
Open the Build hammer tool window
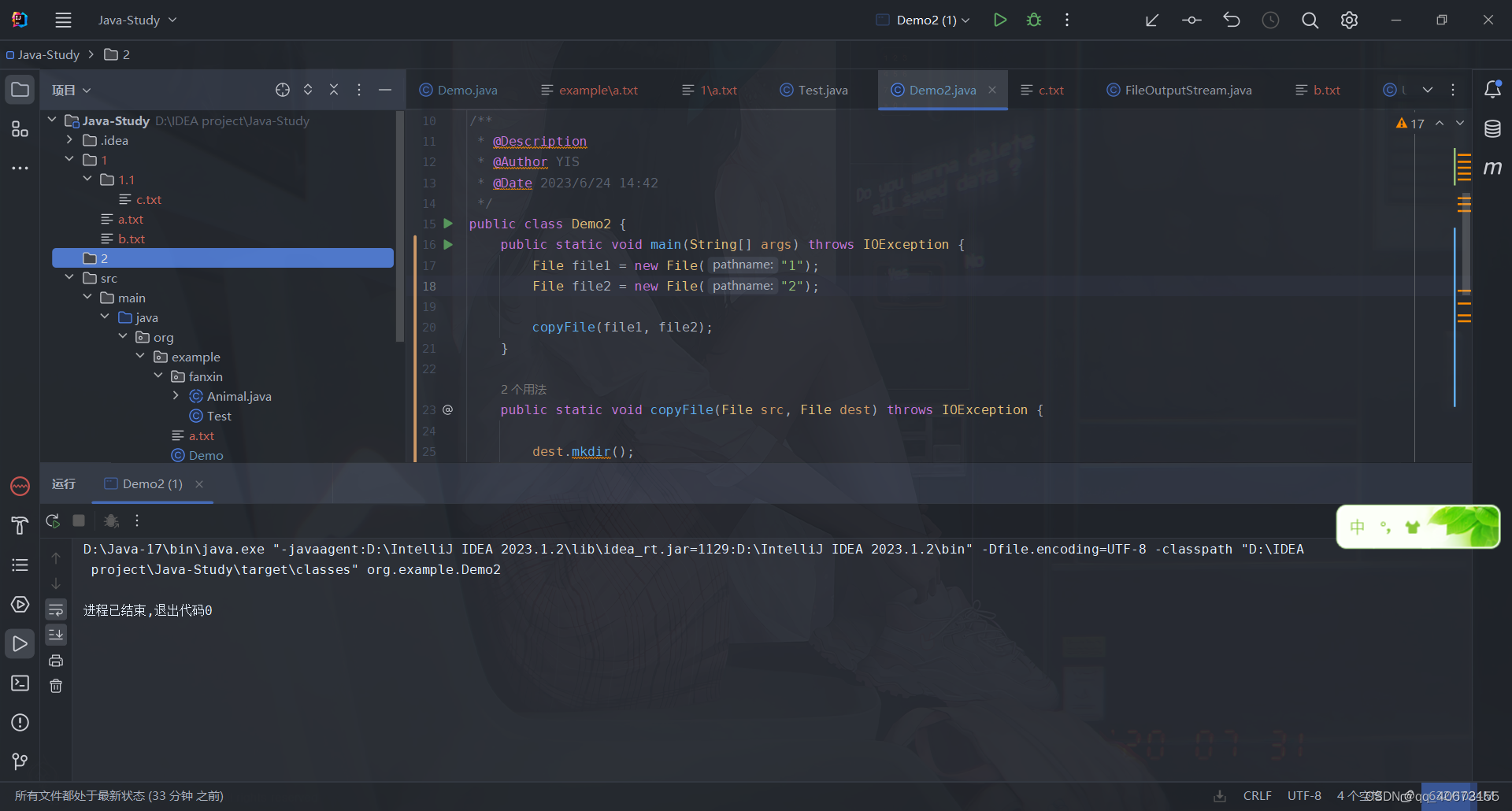(x=20, y=525)
